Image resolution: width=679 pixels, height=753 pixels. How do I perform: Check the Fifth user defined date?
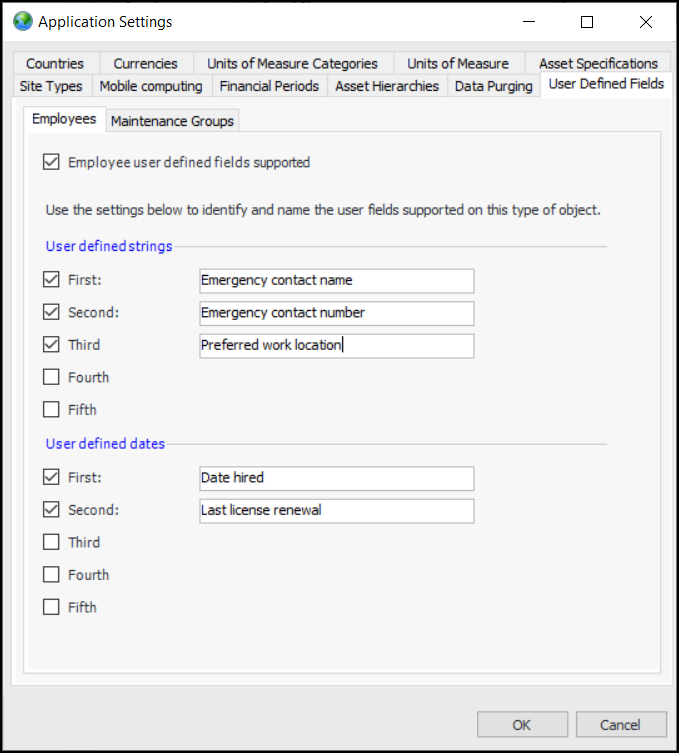tap(52, 607)
